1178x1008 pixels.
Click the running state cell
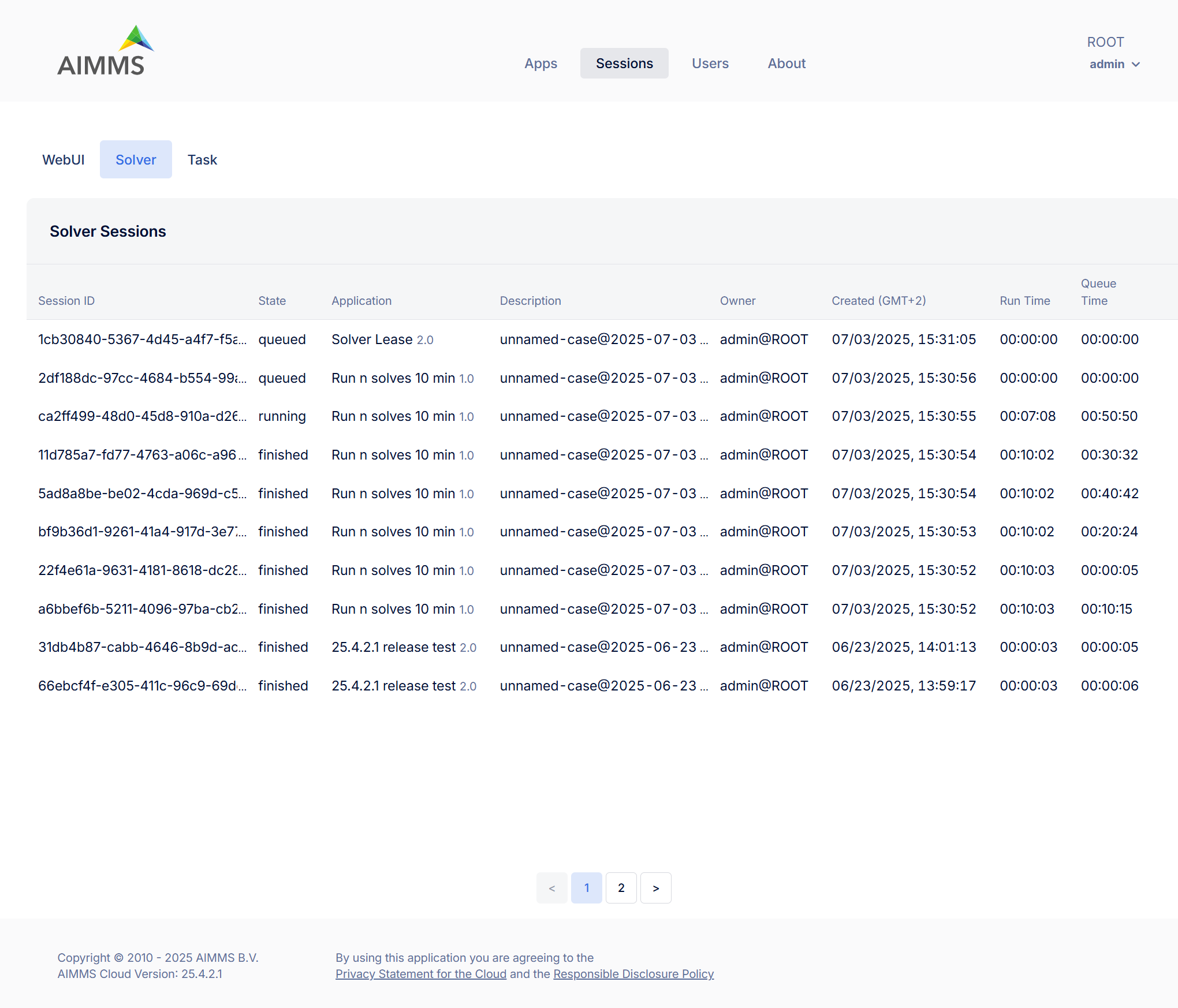282,416
